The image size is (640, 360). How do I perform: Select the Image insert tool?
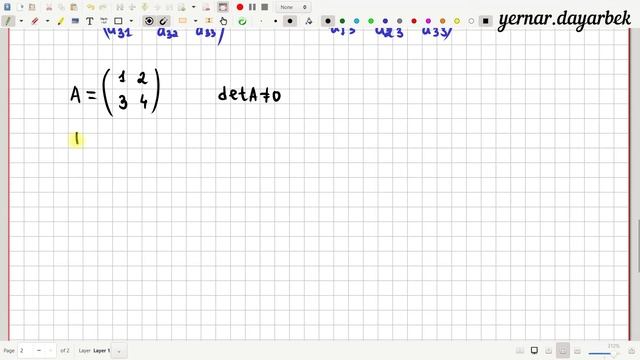pos(75,21)
